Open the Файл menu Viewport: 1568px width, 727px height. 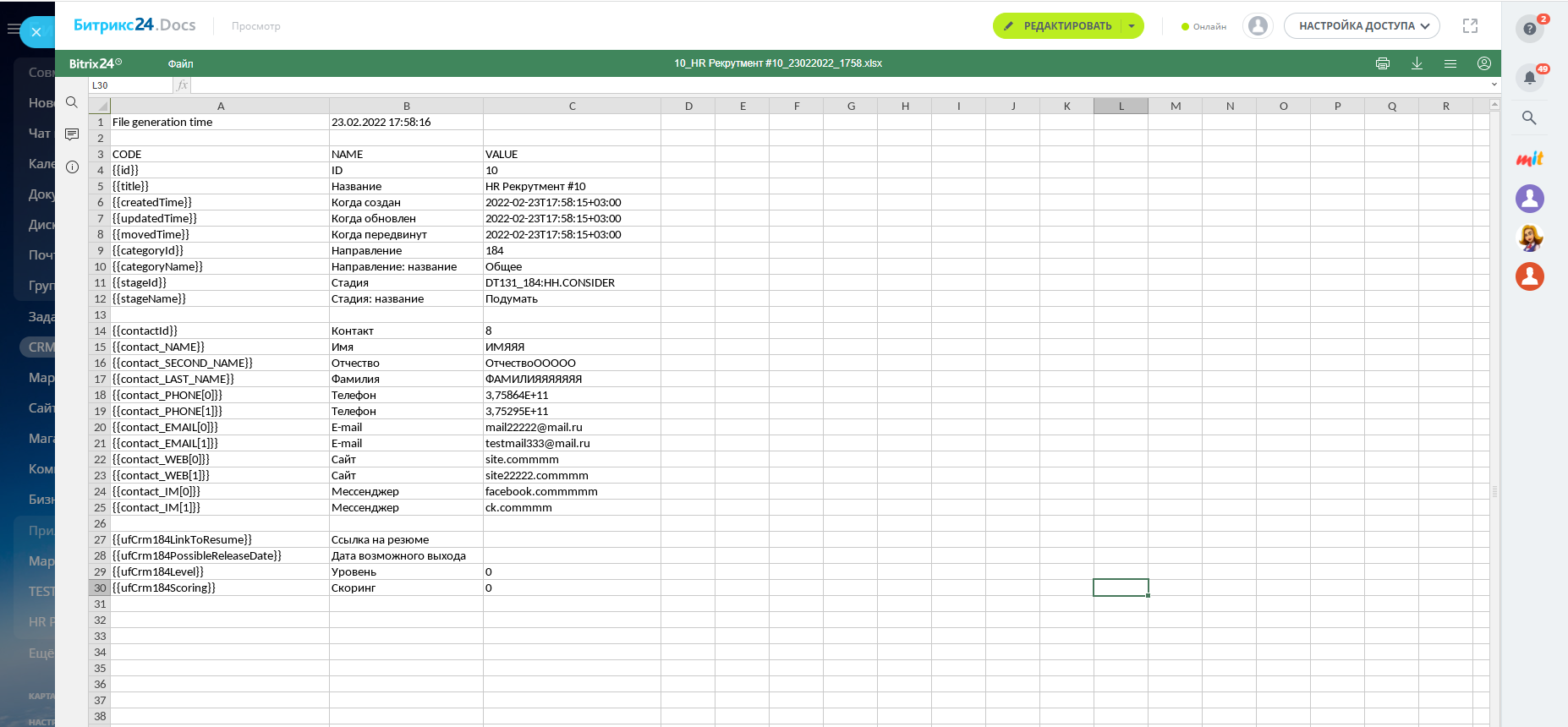(180, 63)
